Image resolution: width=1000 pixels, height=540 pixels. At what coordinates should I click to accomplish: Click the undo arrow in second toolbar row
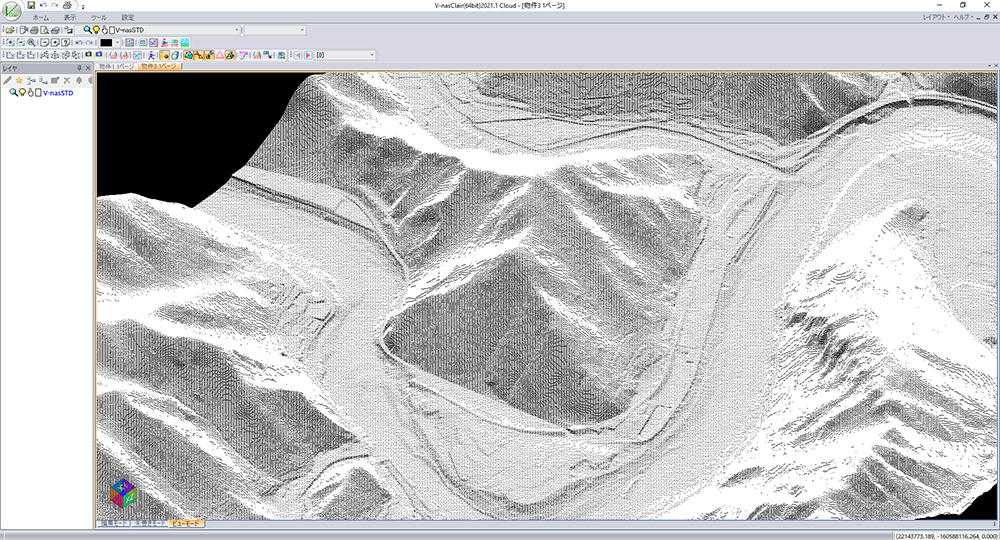(x=78, y=43)
